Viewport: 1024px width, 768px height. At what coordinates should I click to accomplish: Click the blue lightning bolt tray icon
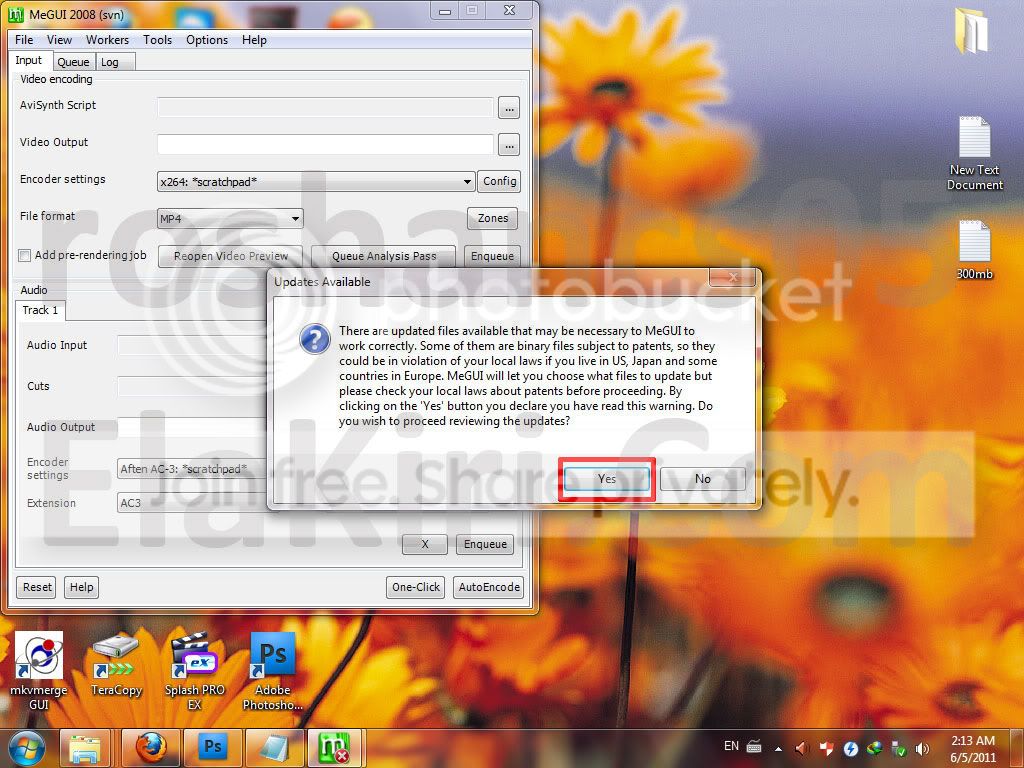pos(850,748)
